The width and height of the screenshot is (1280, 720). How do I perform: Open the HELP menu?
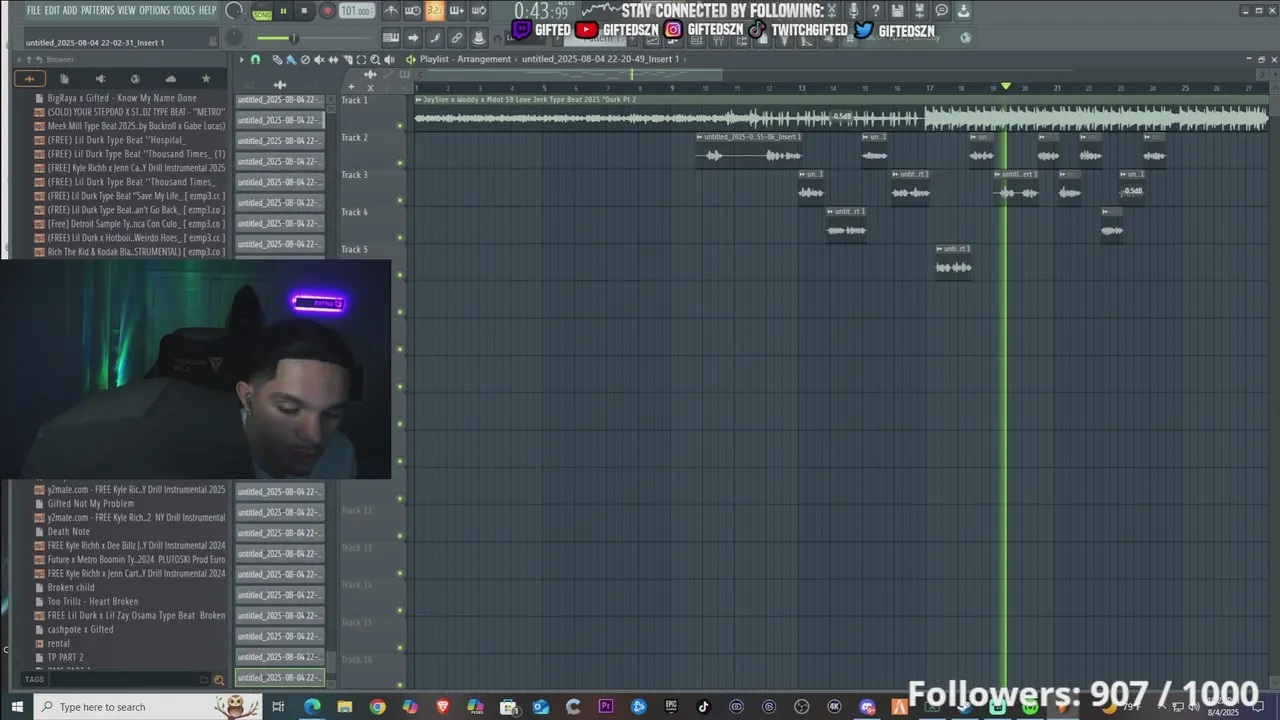[x=207, y=10]
